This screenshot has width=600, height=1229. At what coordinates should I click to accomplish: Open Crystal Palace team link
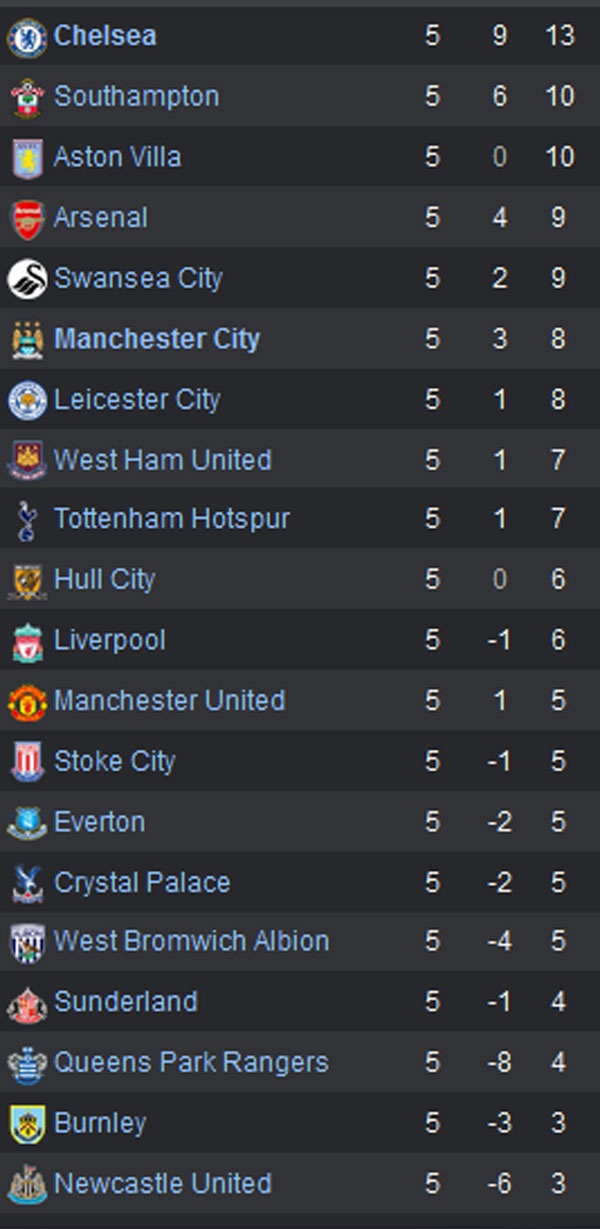pyautogui.click(x=142, y=882)
